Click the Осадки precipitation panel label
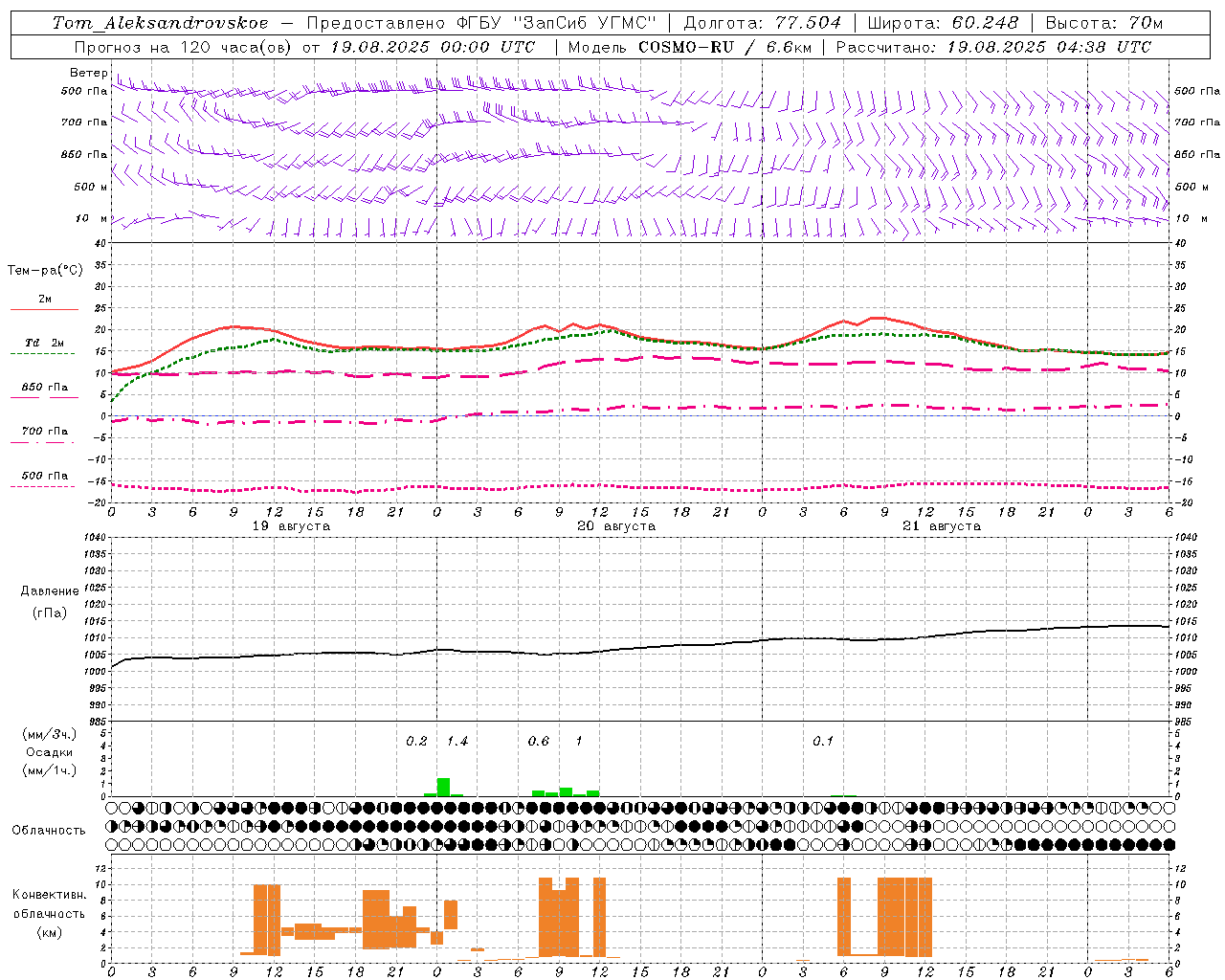The image size is (1225, 980). click(49, 752)
